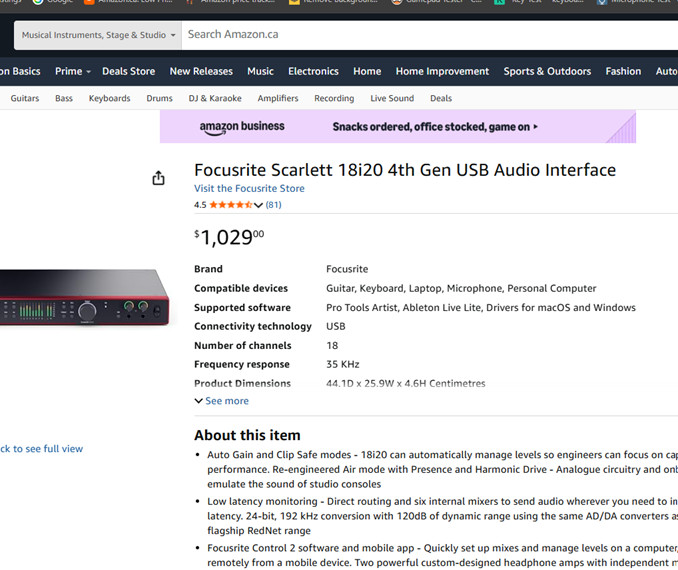Click the Connectivity technology USB value

[336, 327]
